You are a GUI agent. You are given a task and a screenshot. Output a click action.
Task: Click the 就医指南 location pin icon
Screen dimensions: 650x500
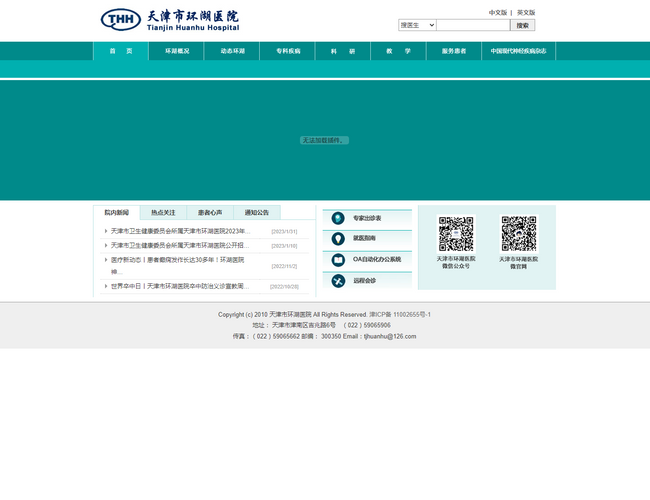[338, 239]
